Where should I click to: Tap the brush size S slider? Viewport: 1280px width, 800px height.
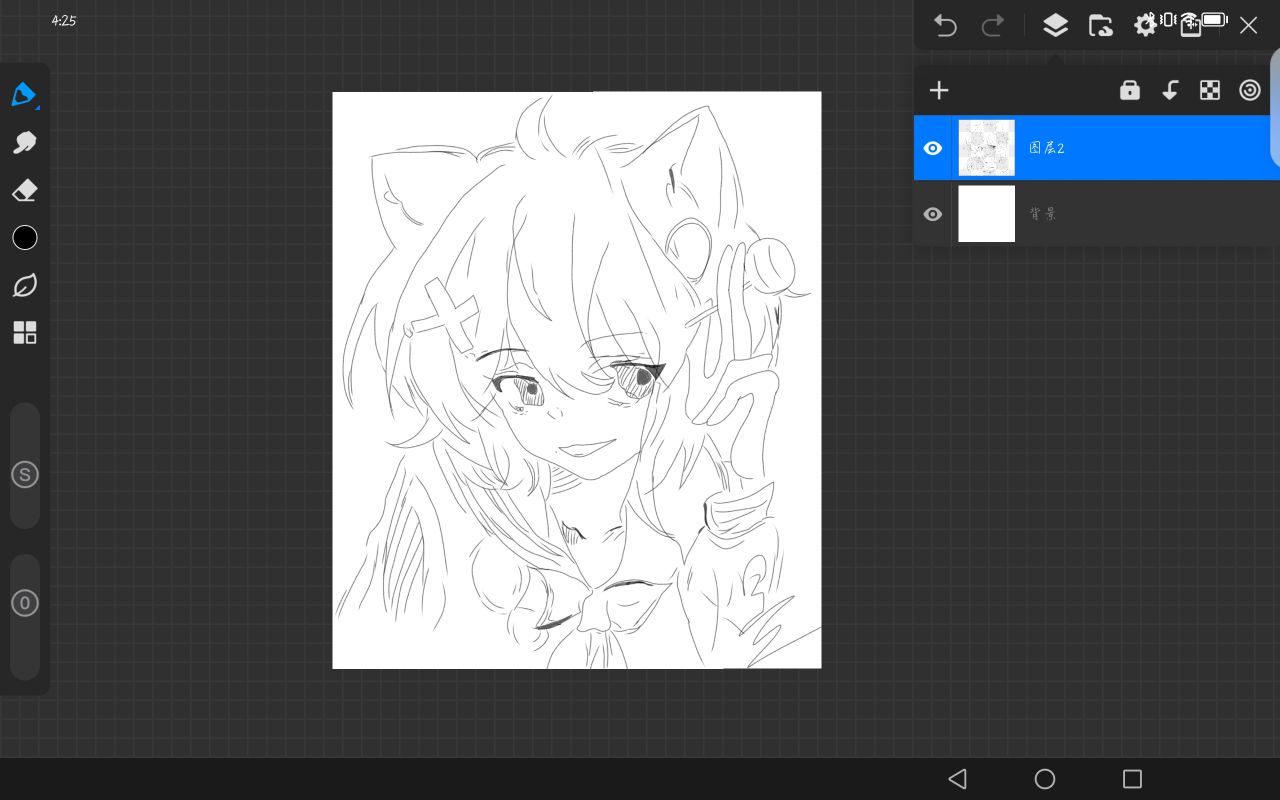[25, 466]
